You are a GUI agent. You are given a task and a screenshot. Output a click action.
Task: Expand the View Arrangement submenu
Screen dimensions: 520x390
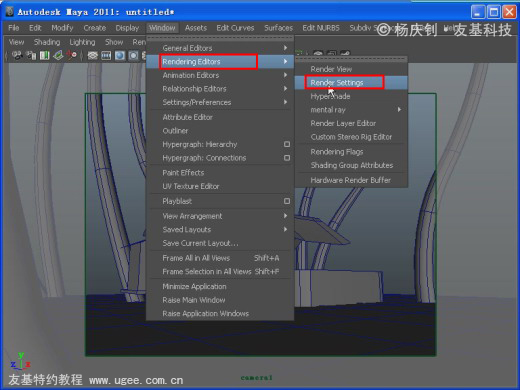click(220, 216)
